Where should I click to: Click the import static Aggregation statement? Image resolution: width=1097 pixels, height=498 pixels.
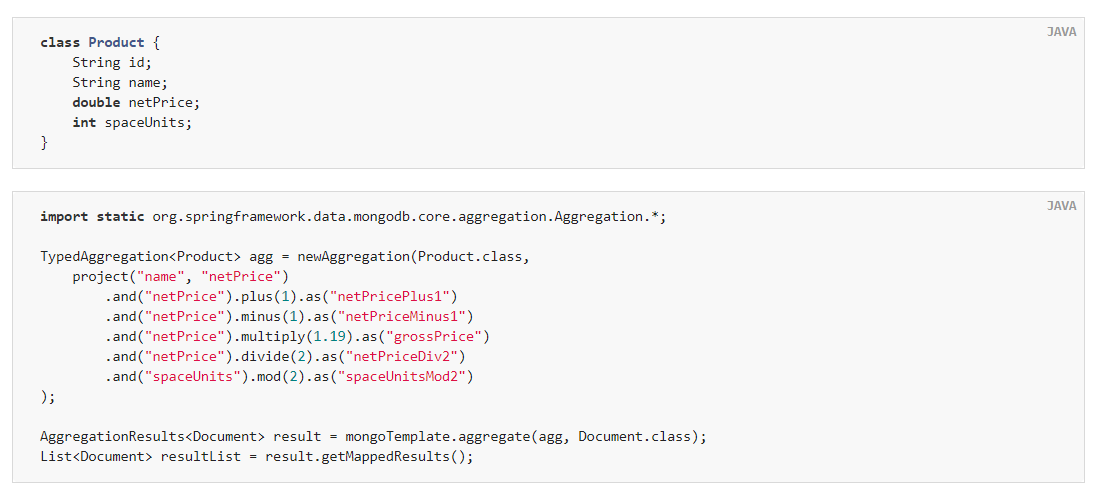[353, 216]
